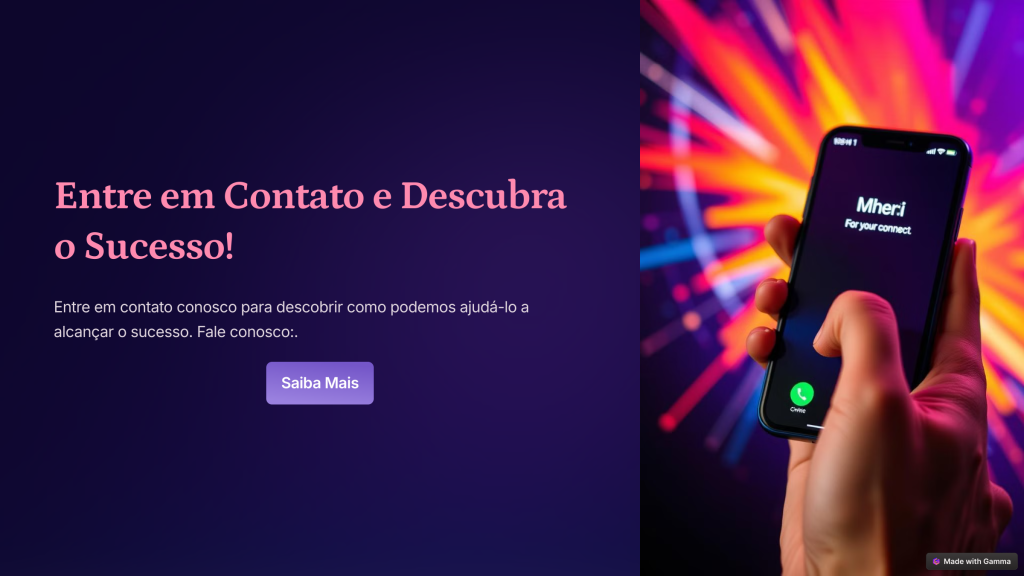Click the Mher:i text on phone screen
Viewport: 1024px width, 576px height.
coord(881,207)
